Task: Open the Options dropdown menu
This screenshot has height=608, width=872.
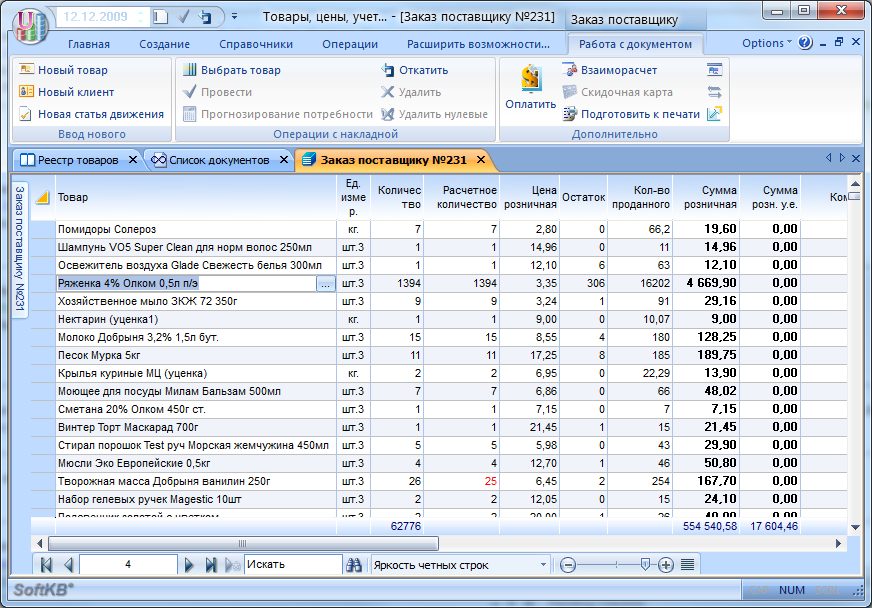Action: 766,43
